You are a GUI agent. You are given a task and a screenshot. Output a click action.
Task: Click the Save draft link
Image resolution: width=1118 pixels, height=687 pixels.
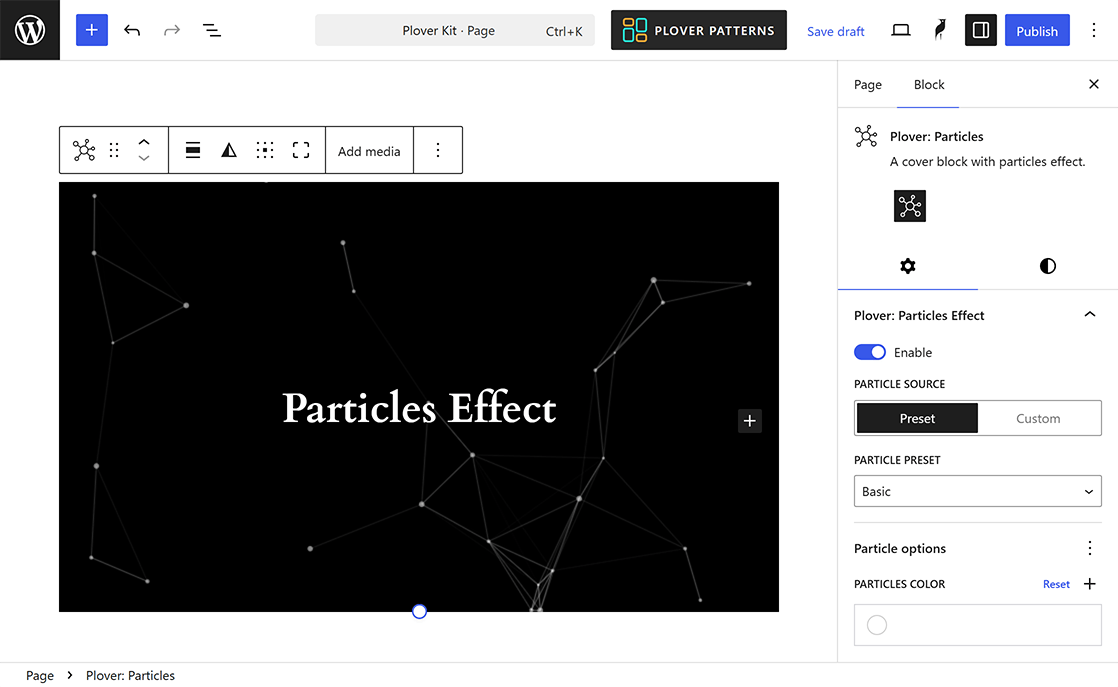pyautogui.click(x=835, y=31)
